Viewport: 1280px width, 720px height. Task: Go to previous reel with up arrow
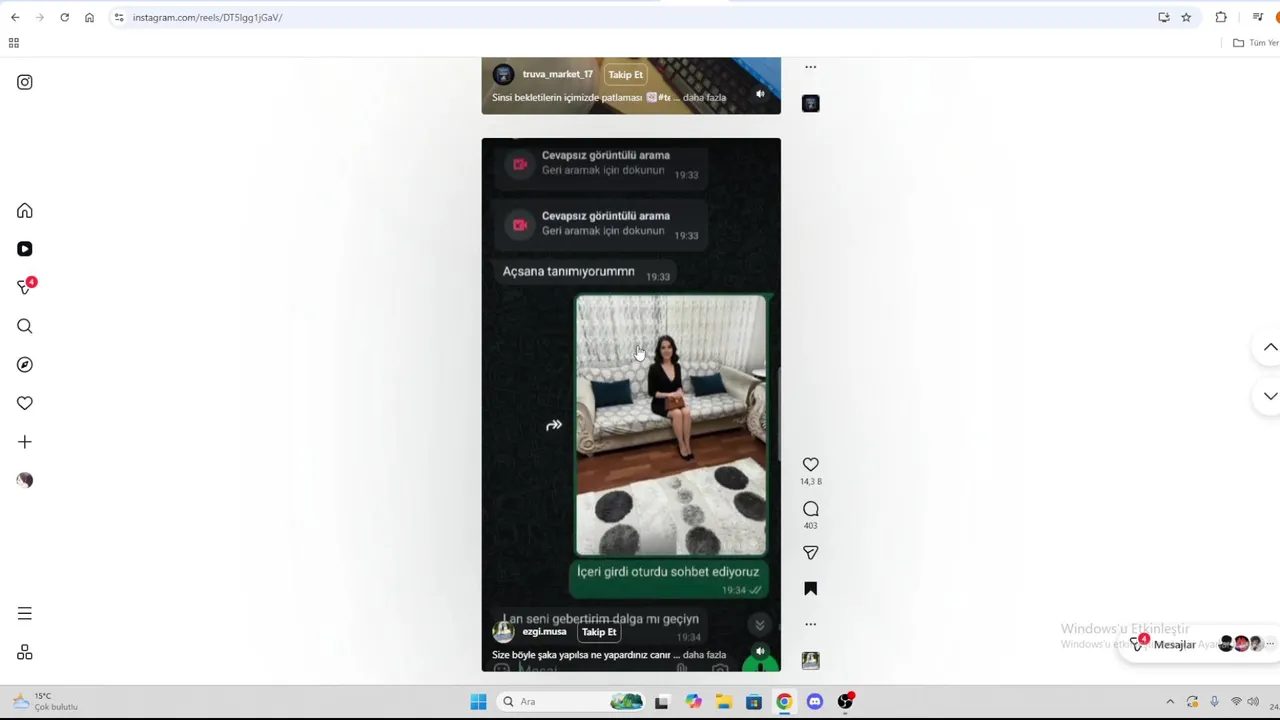1270,347
